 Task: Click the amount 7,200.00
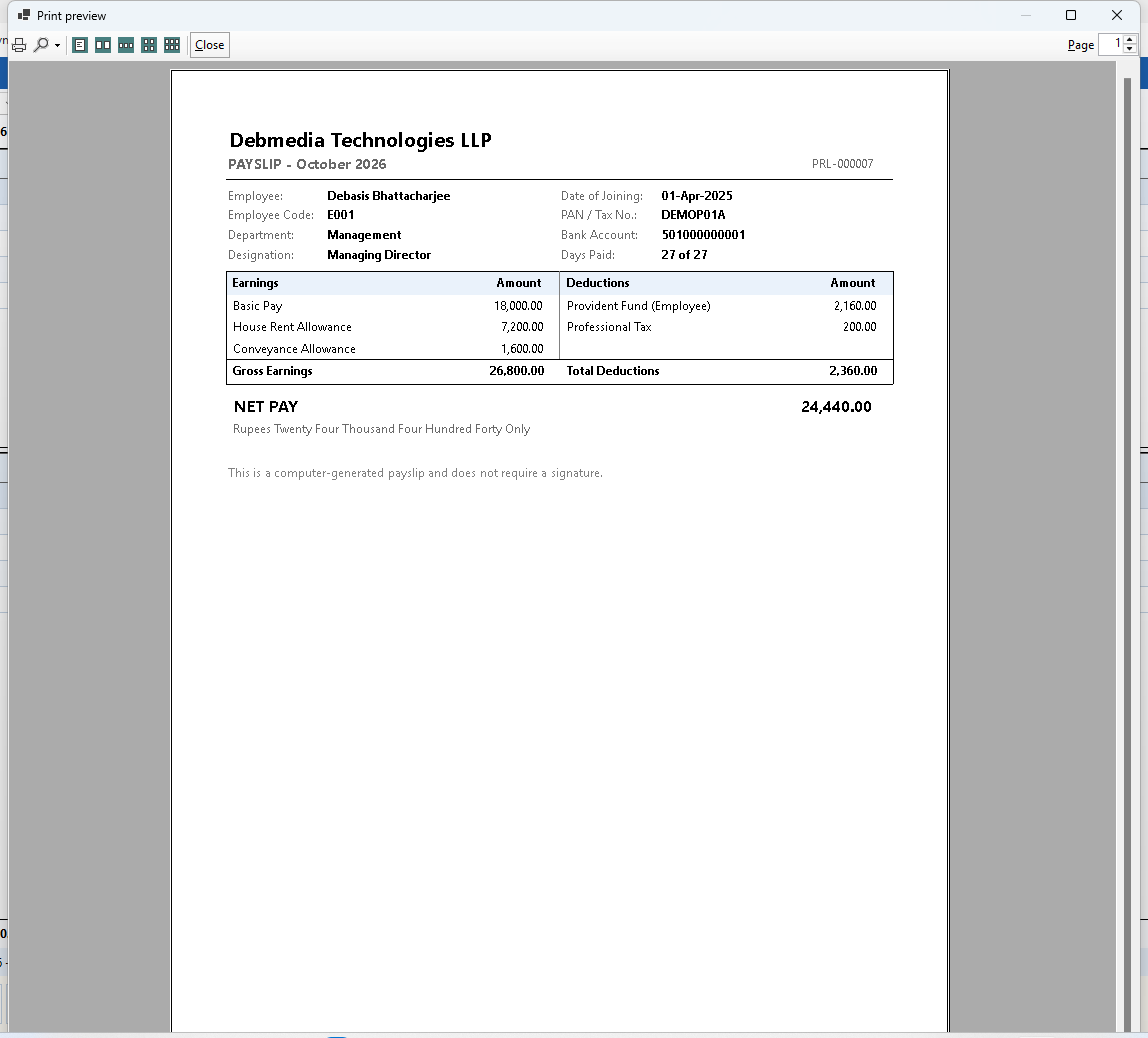pyautogui.click(x=521, y=327)
